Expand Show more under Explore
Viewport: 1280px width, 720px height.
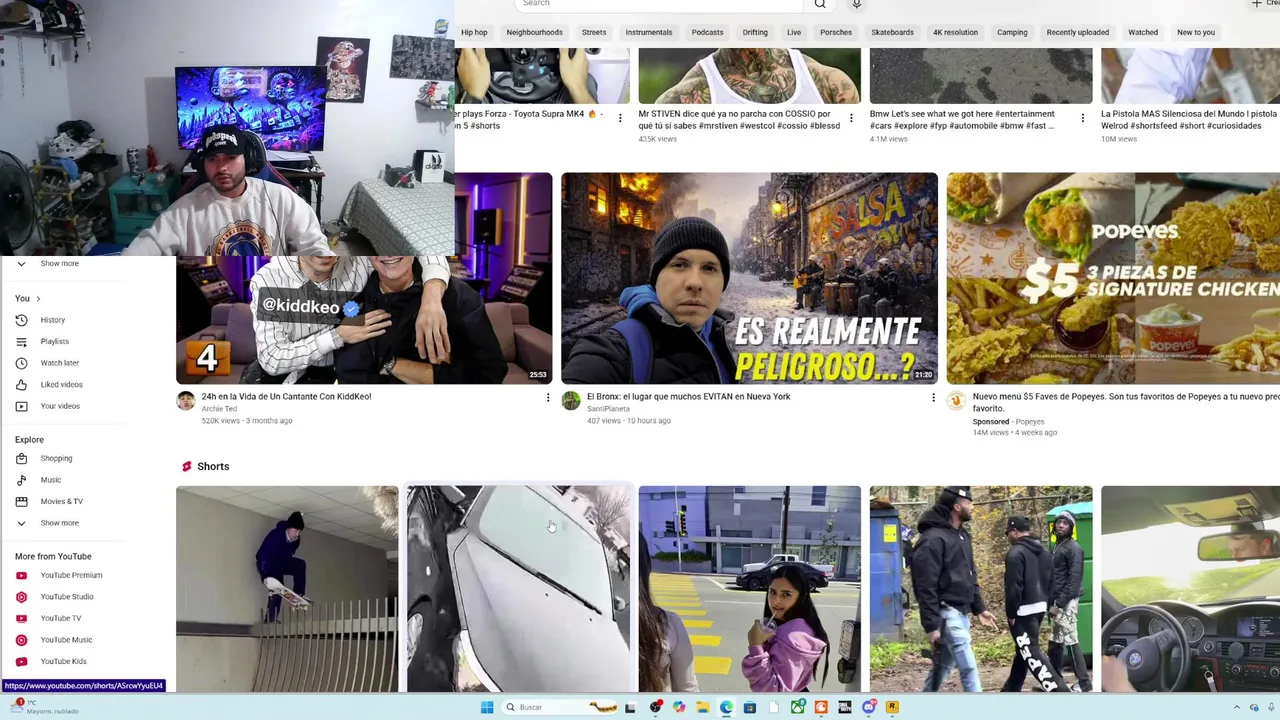coord(59,523)
